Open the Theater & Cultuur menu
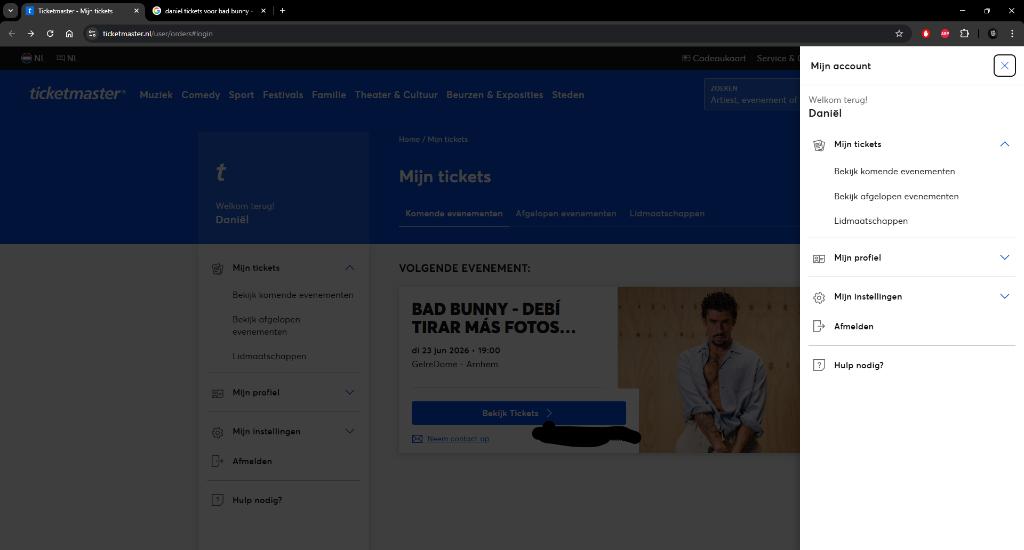1024x550 pixels. pyautogui.click(x=396, y=95)
